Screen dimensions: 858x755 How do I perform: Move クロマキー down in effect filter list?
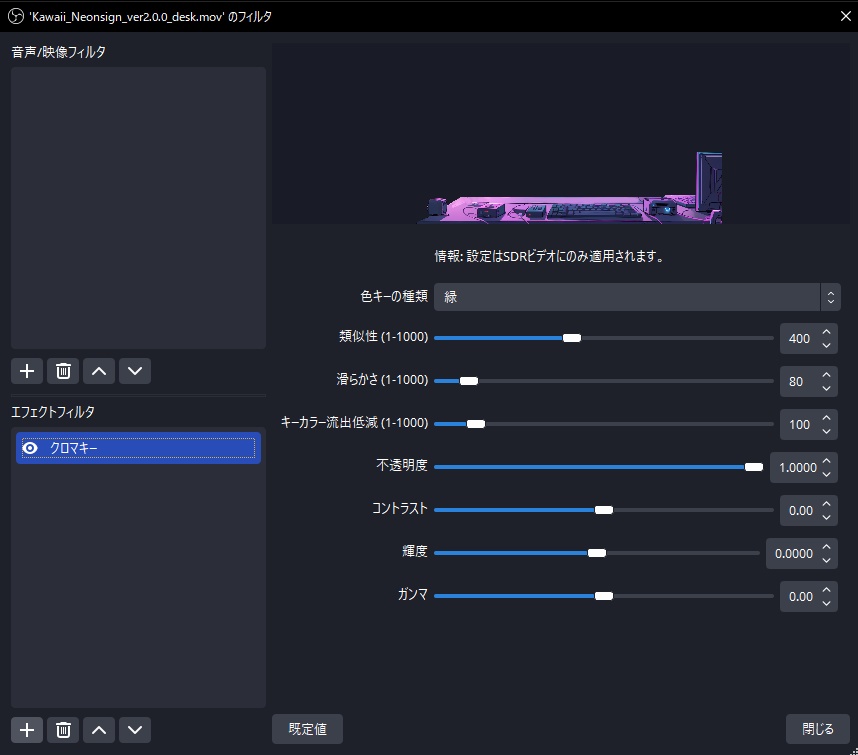[x=135, y=730]
